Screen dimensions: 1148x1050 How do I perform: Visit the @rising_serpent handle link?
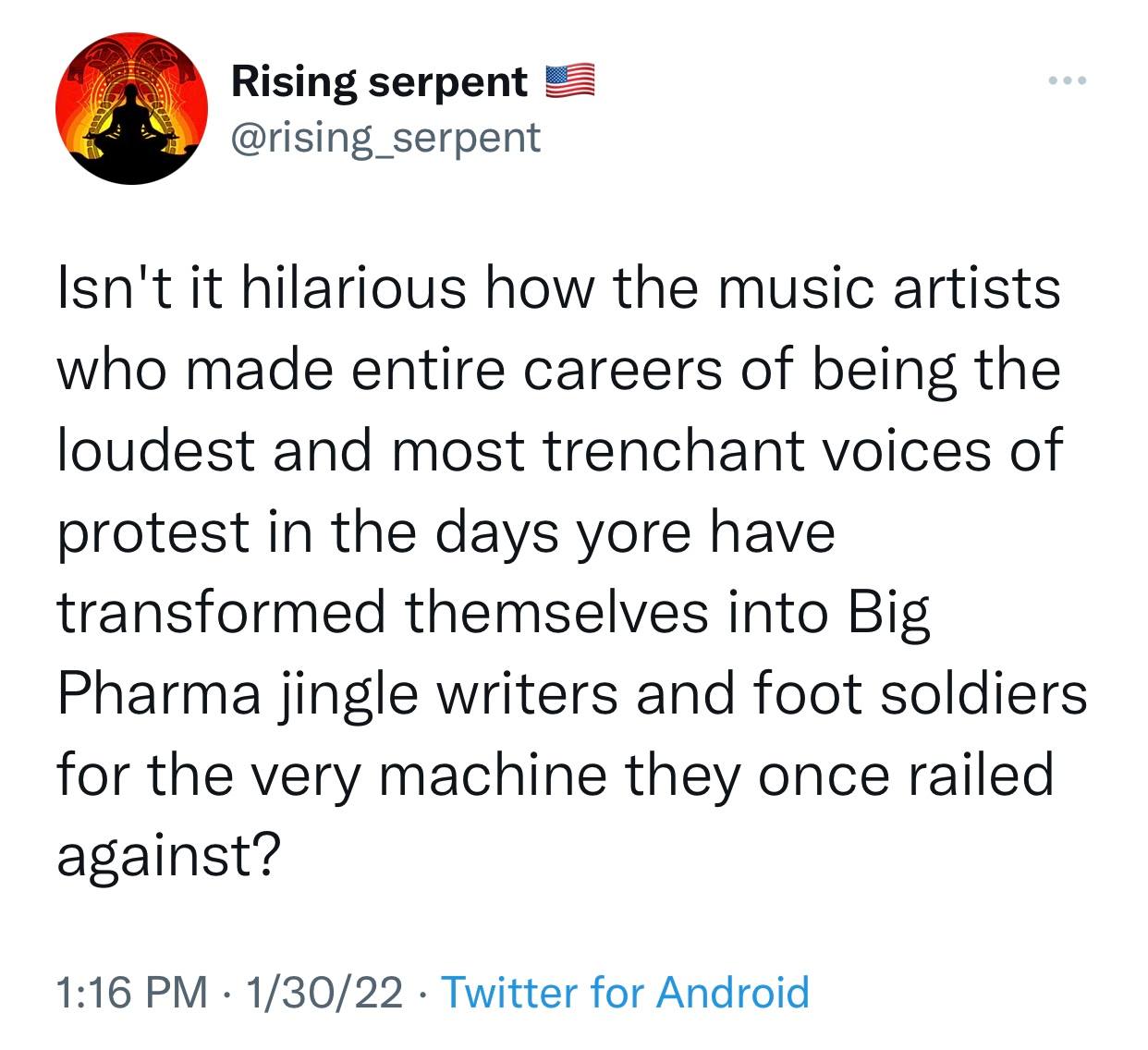click(x=385, y=138)
